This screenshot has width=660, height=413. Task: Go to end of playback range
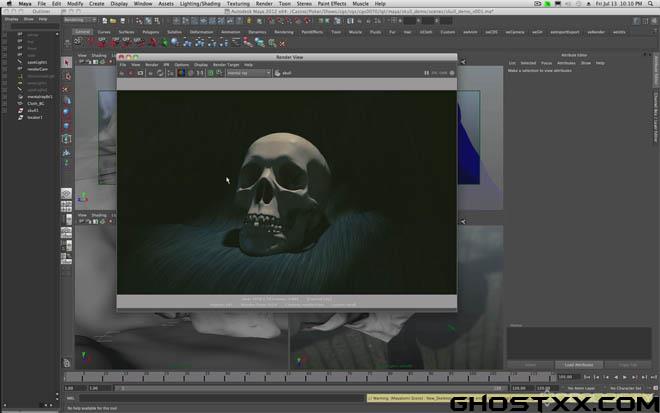click(654, 377)
